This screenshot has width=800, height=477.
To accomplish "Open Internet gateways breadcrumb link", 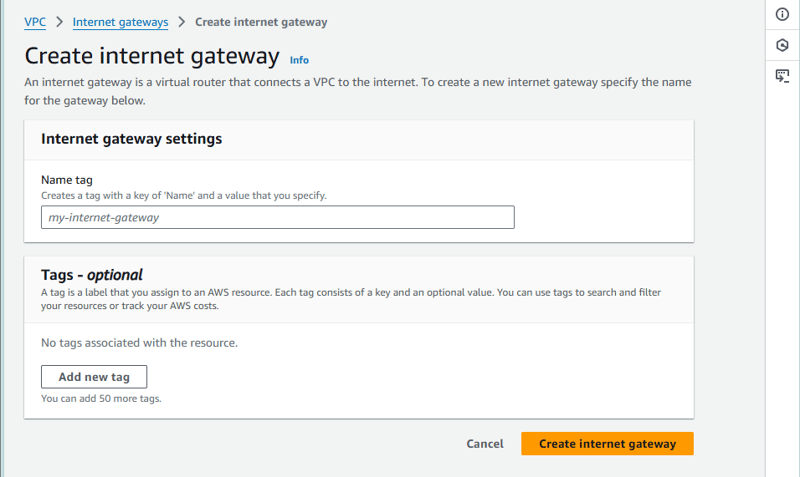I will click(x=120, y=22).
